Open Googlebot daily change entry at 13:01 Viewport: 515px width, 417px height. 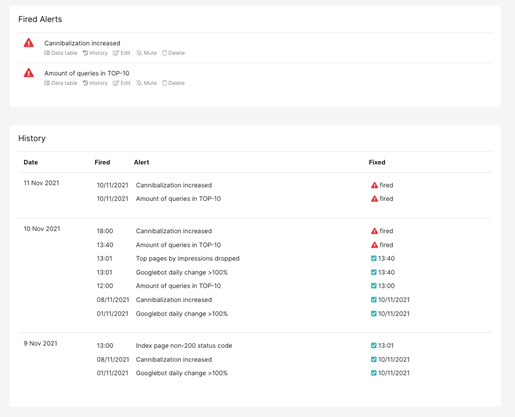click(x=182, y=272)
